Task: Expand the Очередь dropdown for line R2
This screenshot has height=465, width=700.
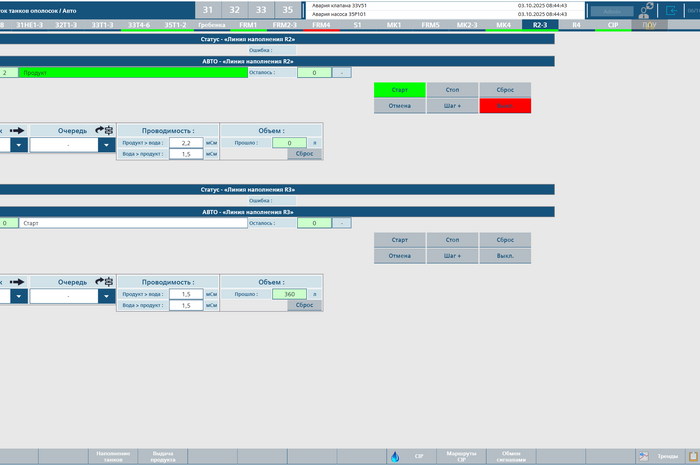Action: click(x=105, y=145)
